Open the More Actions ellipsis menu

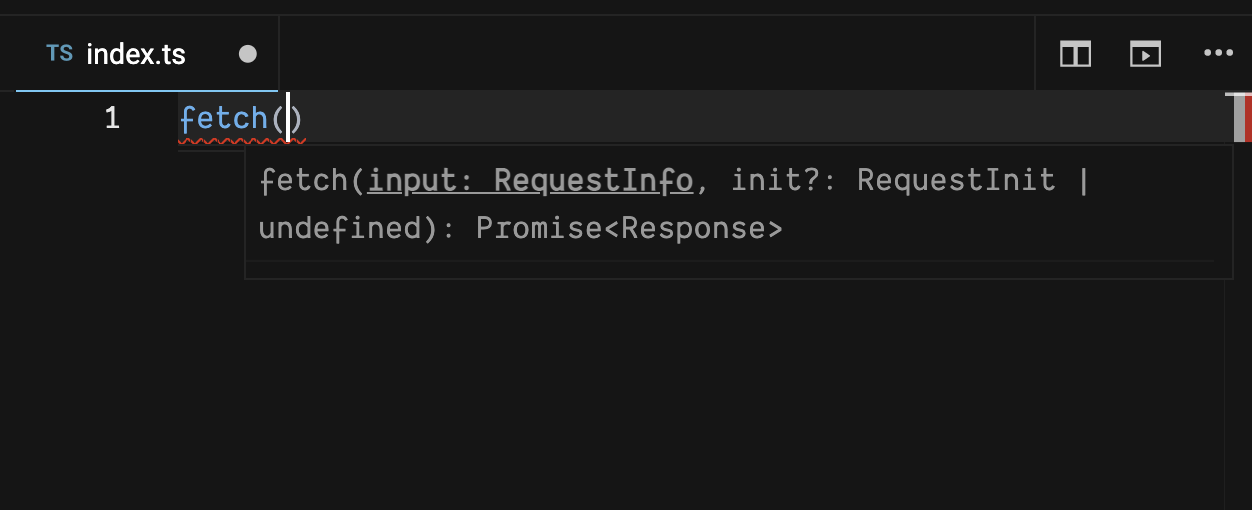[x=1217, y=53]
